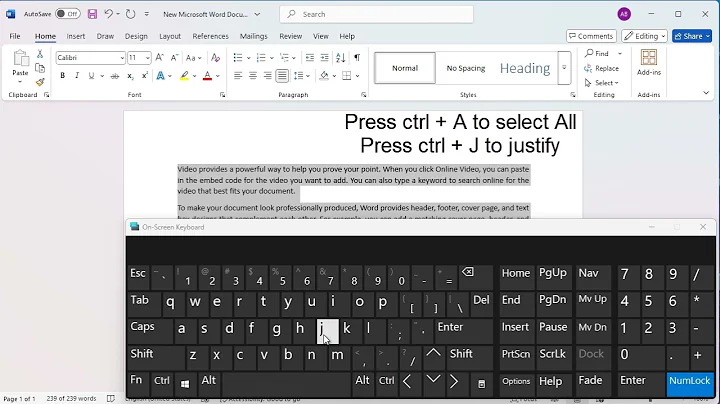Click the Save icon in title bar
The height and width of the screenshot is (404, 720).
coord(92,14)
